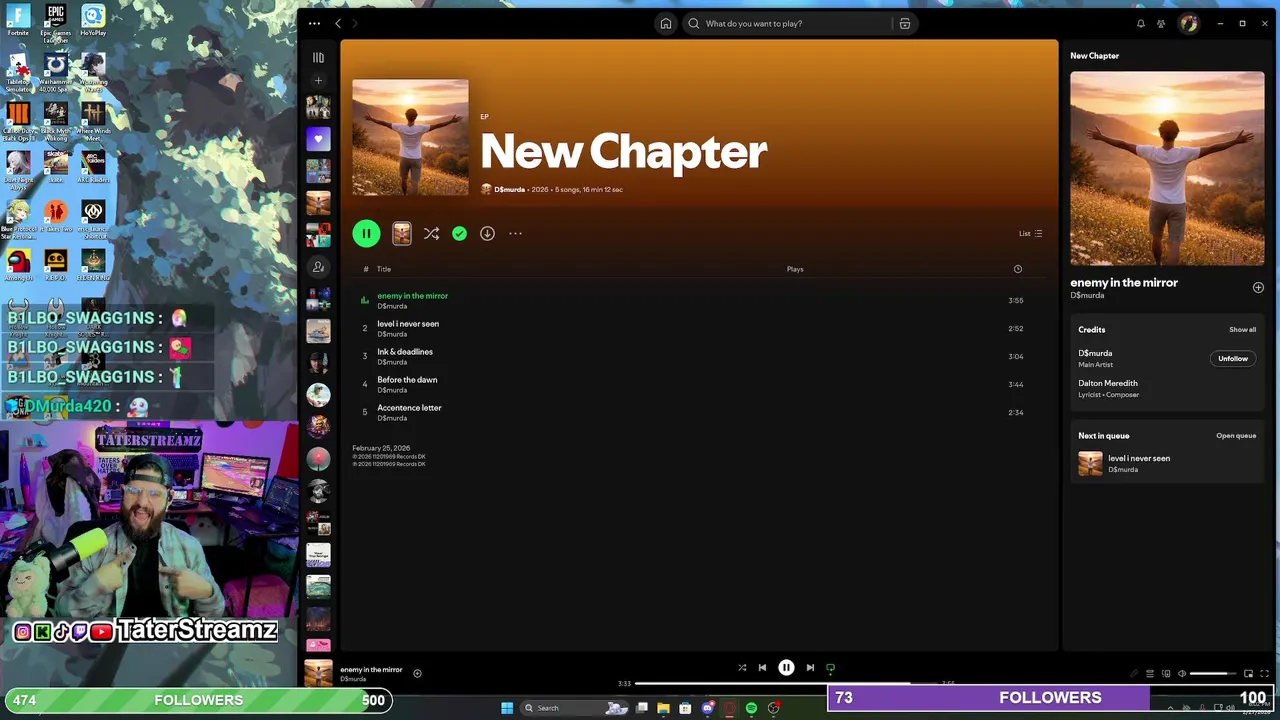Click large now-playing artwork in right panel
Viewport: 1280px width, 720px height.
[1167, 168]
